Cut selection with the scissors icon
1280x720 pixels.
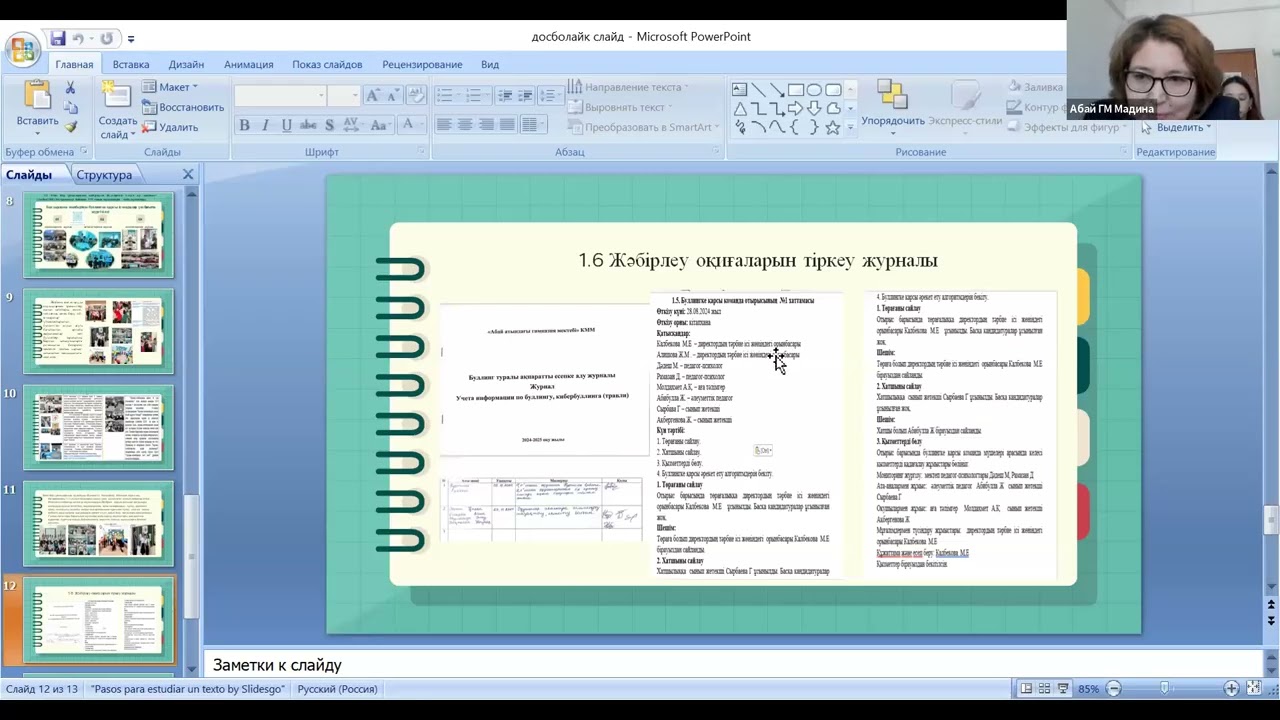pos(70,88)
